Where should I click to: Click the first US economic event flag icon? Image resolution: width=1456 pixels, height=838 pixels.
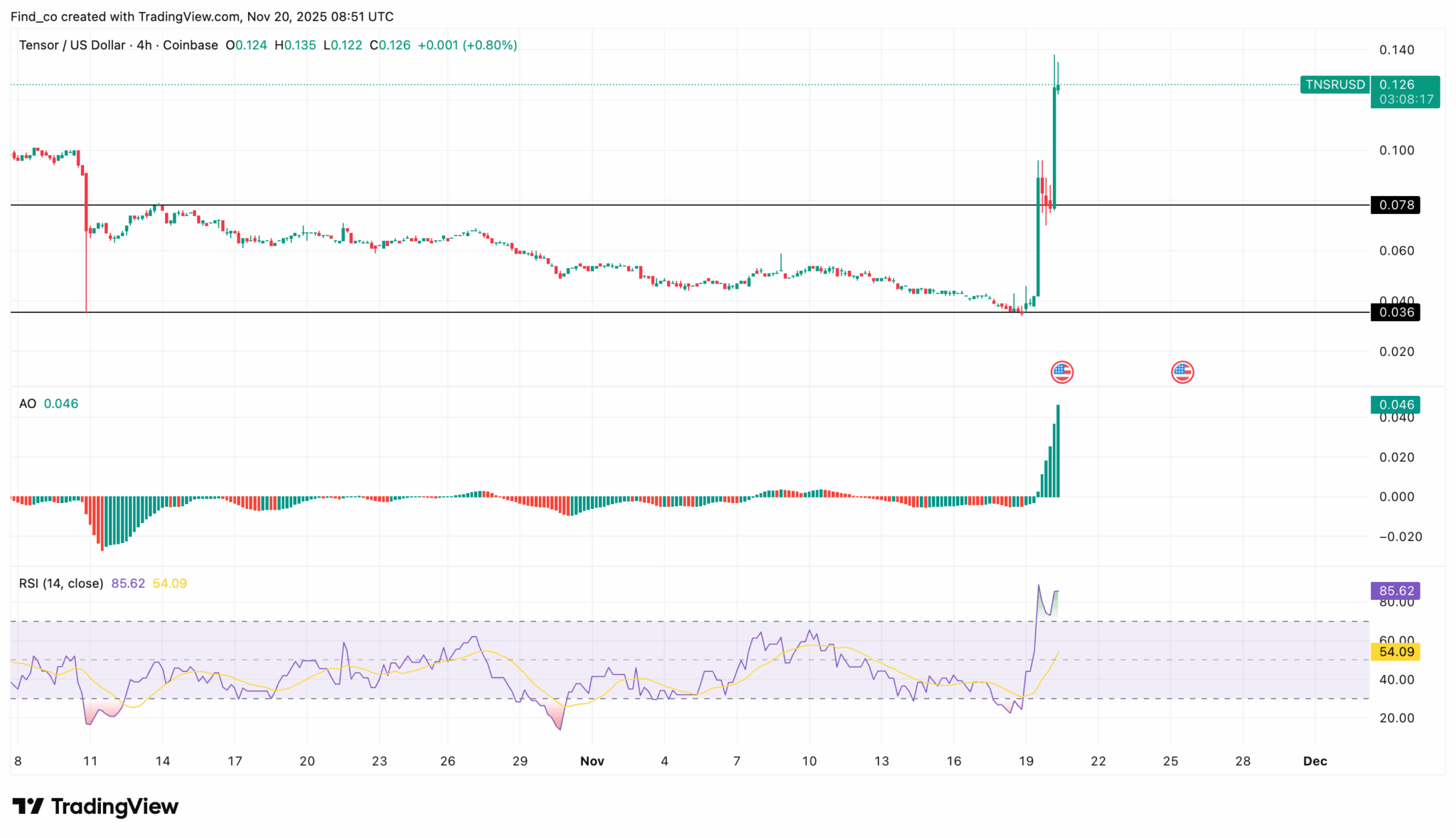point(1061,372)
